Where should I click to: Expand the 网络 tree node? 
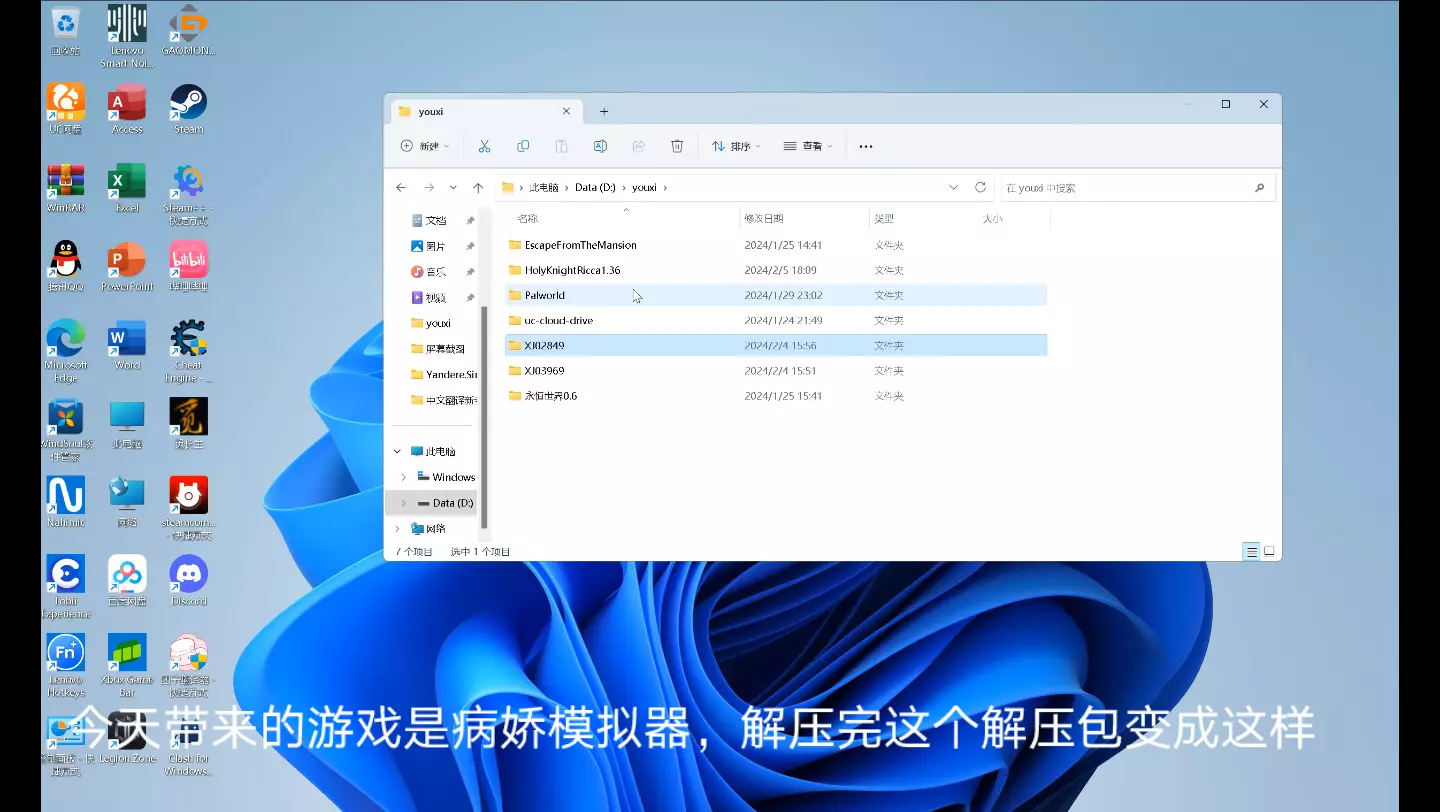pyautogui.click(x=398, y=528)
